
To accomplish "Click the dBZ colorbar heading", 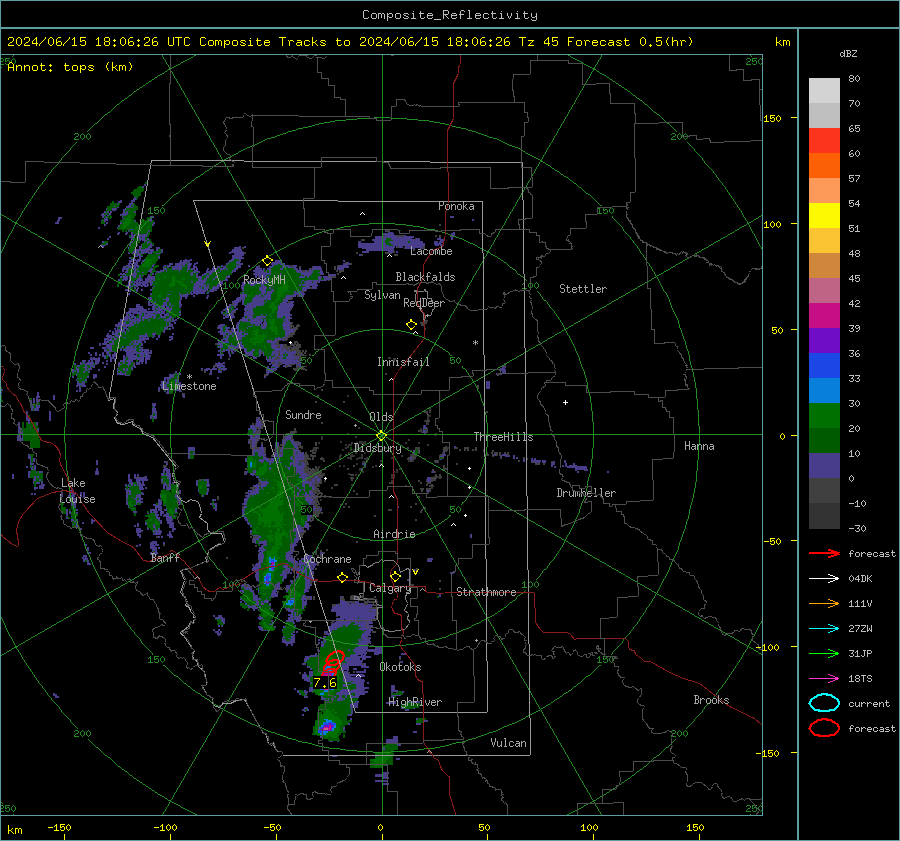I will pos(848,53).
